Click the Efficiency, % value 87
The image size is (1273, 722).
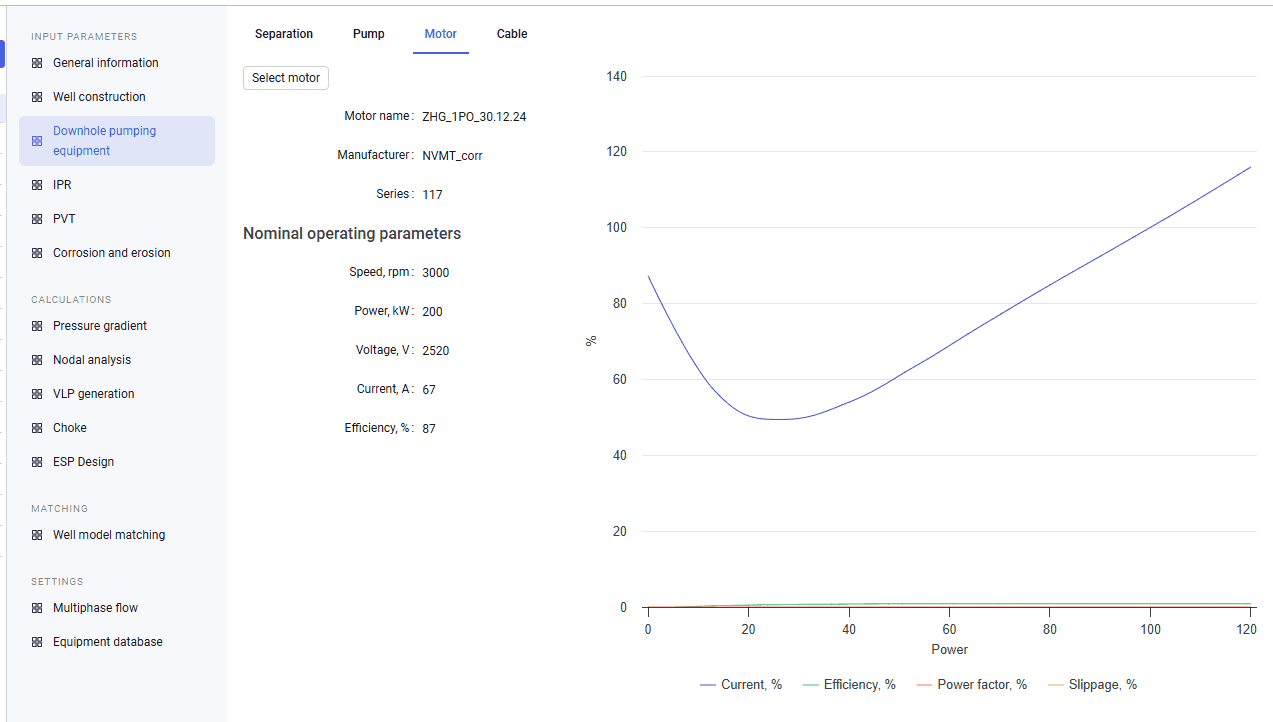click(x=429, y=429)
